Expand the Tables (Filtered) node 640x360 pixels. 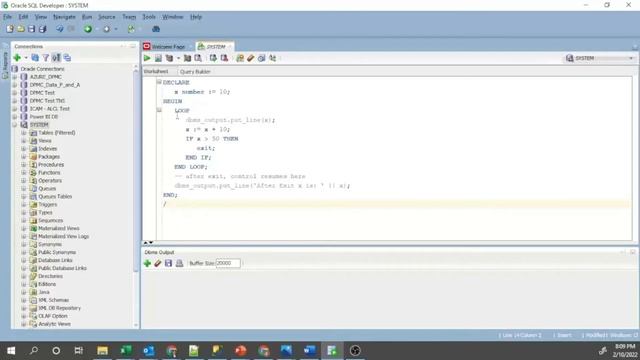click(x=24, y=133)
